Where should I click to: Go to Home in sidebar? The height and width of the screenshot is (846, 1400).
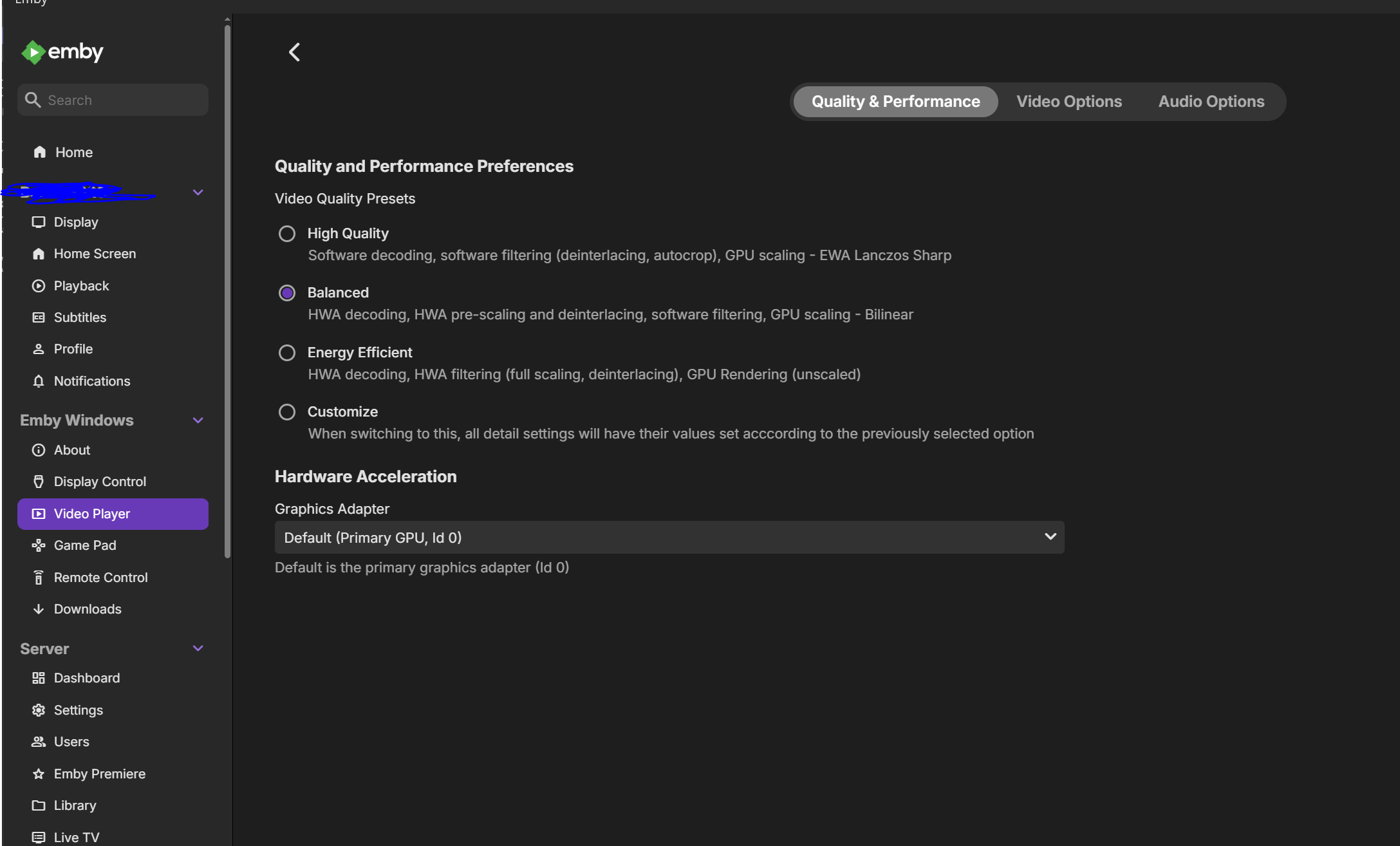pos(73,153)
